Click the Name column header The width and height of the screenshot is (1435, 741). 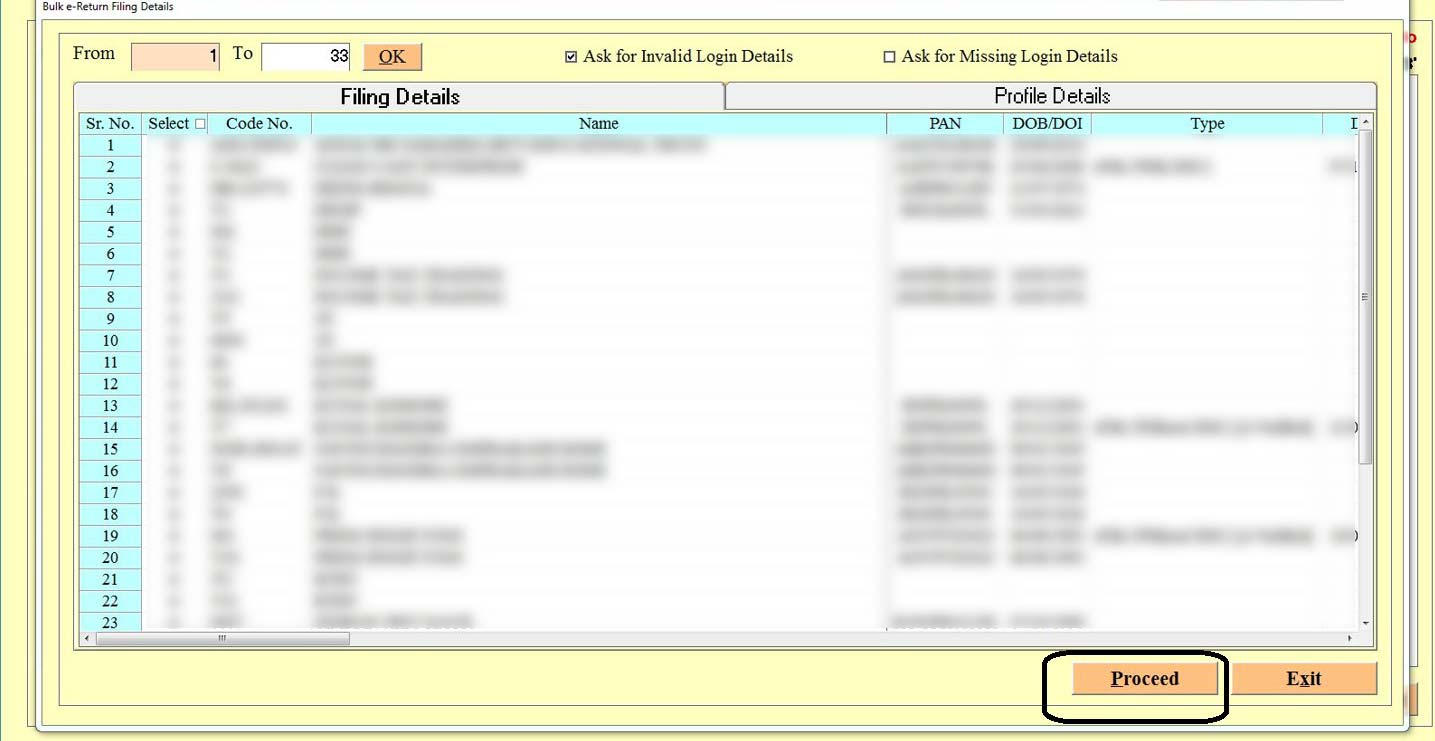point(598,123)
